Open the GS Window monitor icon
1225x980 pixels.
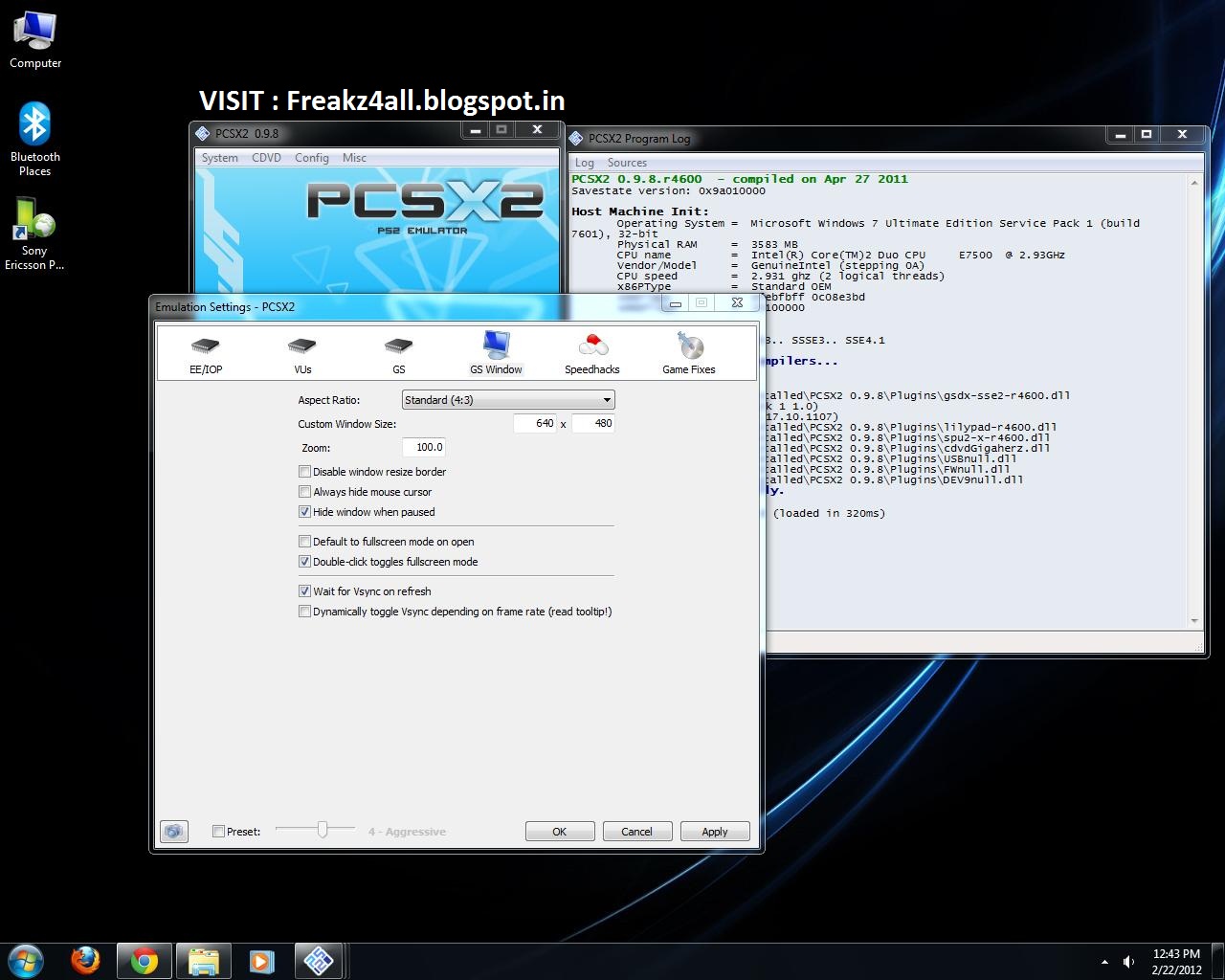(495, 350)
